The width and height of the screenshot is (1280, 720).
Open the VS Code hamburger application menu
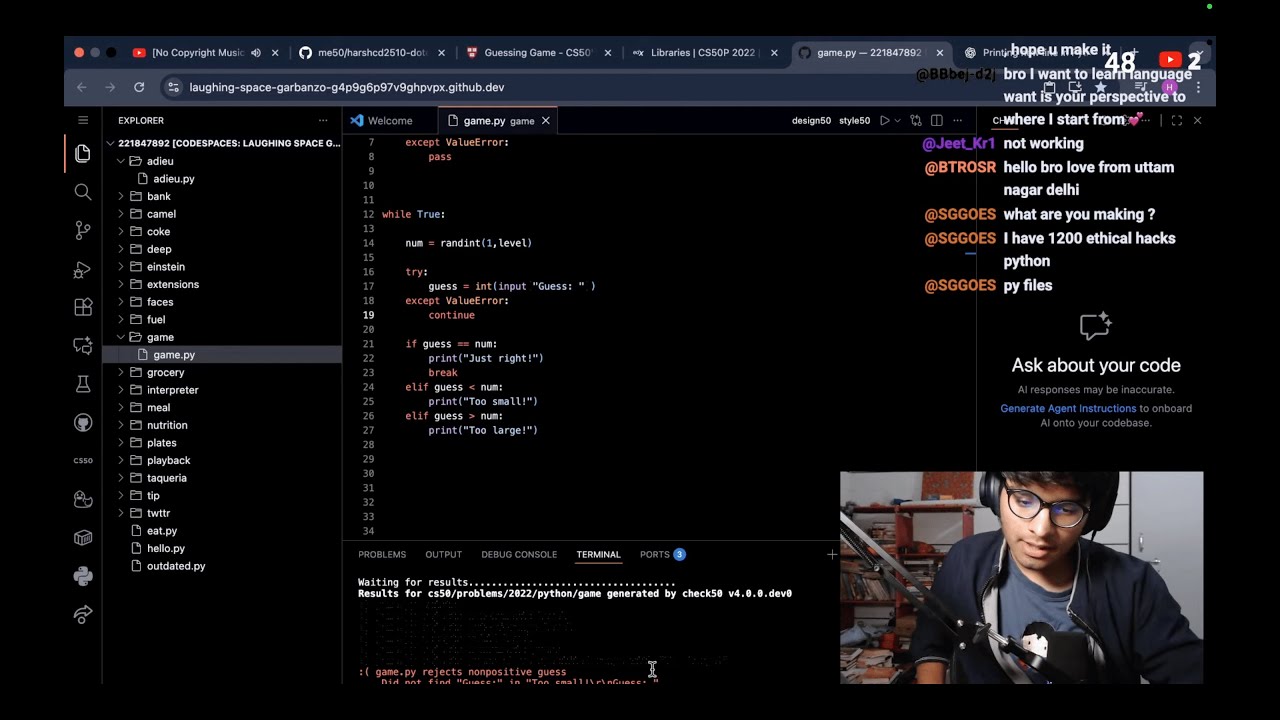coord(83,120)
